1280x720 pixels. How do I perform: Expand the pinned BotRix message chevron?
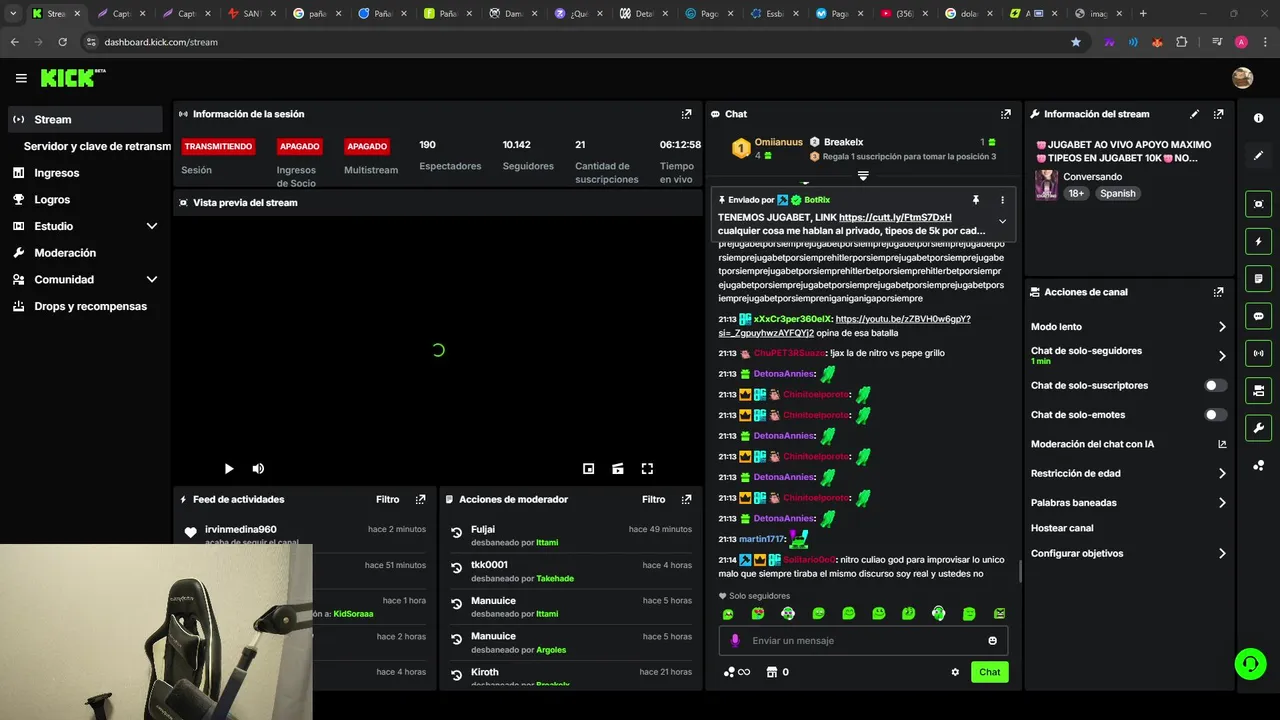[1002, 222]
